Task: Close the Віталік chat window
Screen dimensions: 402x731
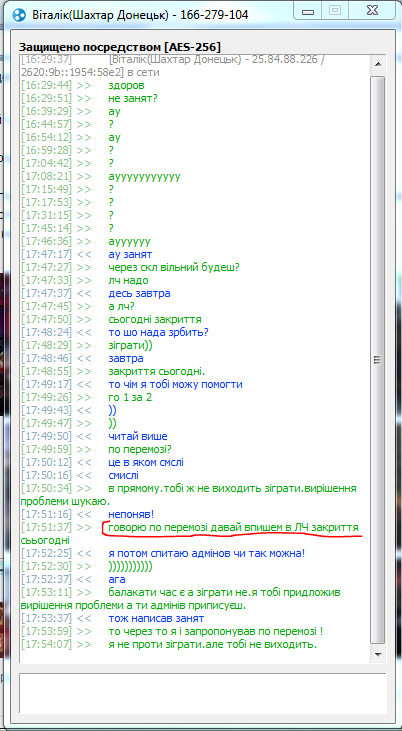Action: click(372, 9)
